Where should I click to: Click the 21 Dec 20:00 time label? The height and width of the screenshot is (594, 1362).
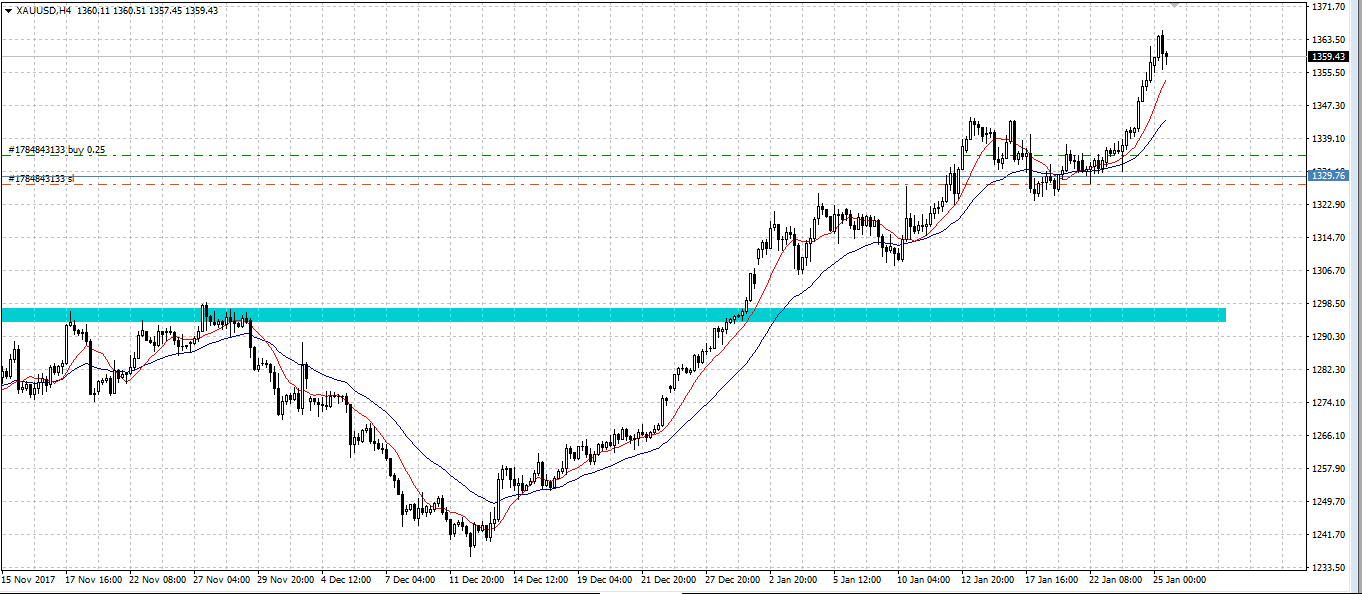[x=669, y=580]
